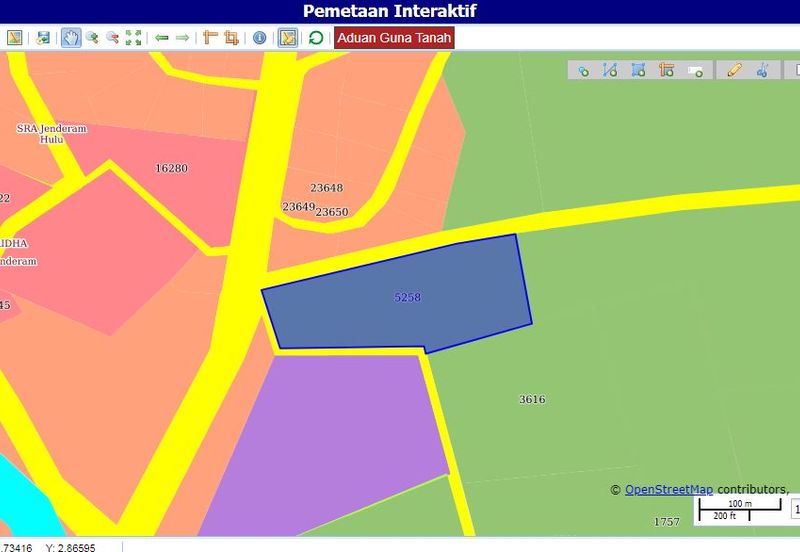The width and height of the screenshot is (800, 552).
Task: Click the Aduan Guna Tanah button
Action: coord(395,38)
